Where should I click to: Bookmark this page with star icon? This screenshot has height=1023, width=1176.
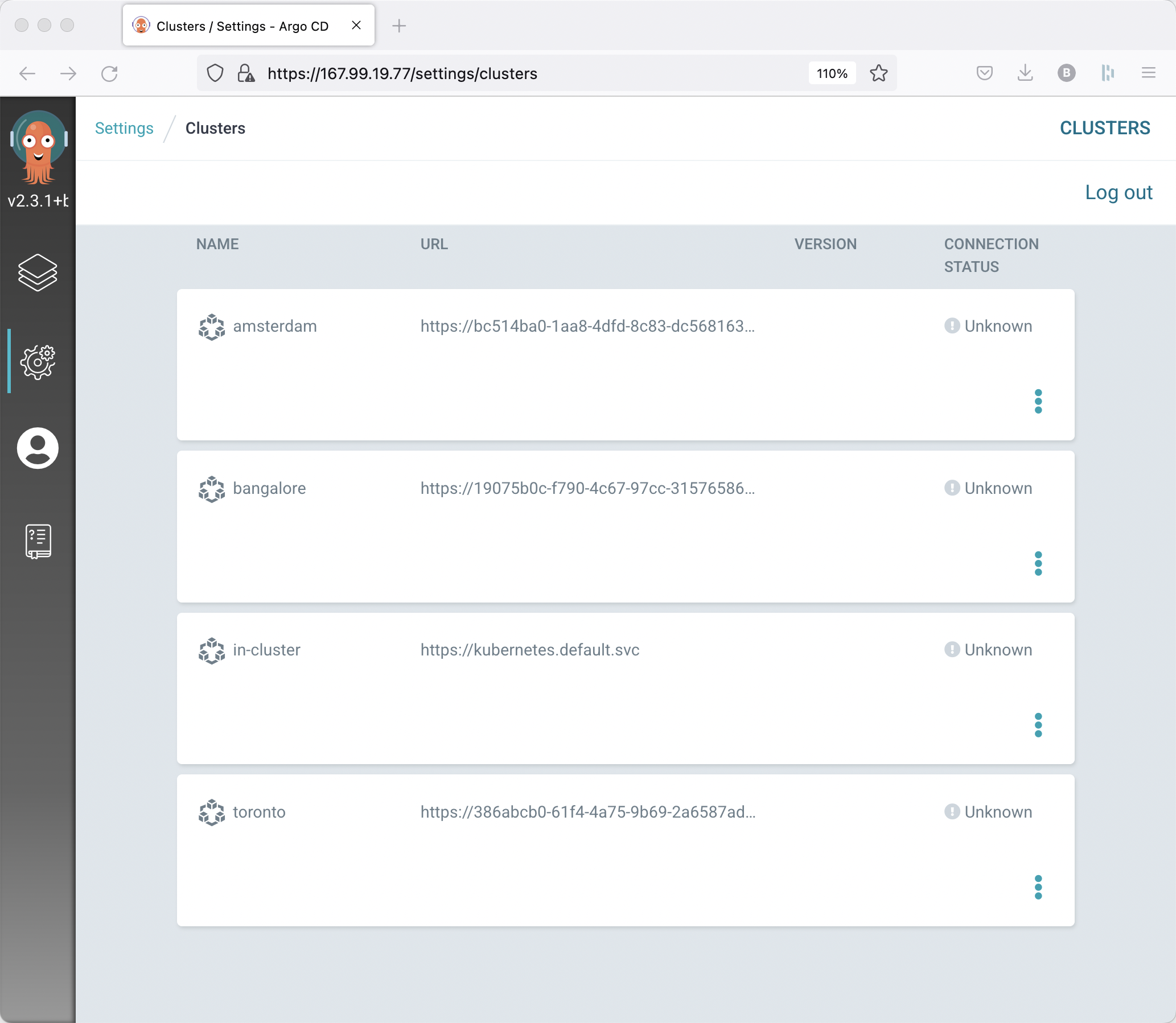878,73
